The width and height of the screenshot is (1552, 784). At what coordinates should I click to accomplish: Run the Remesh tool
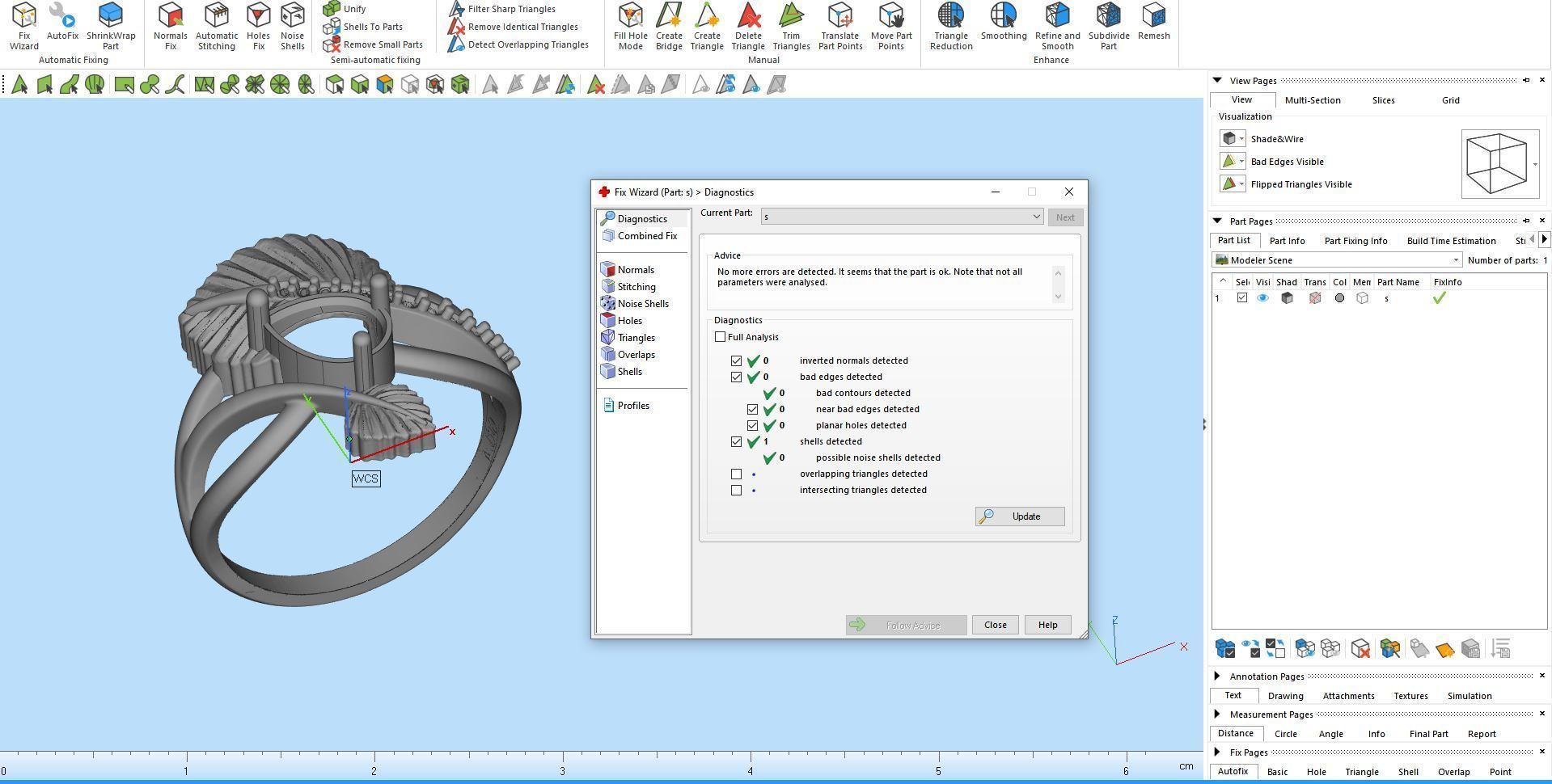1153,21
